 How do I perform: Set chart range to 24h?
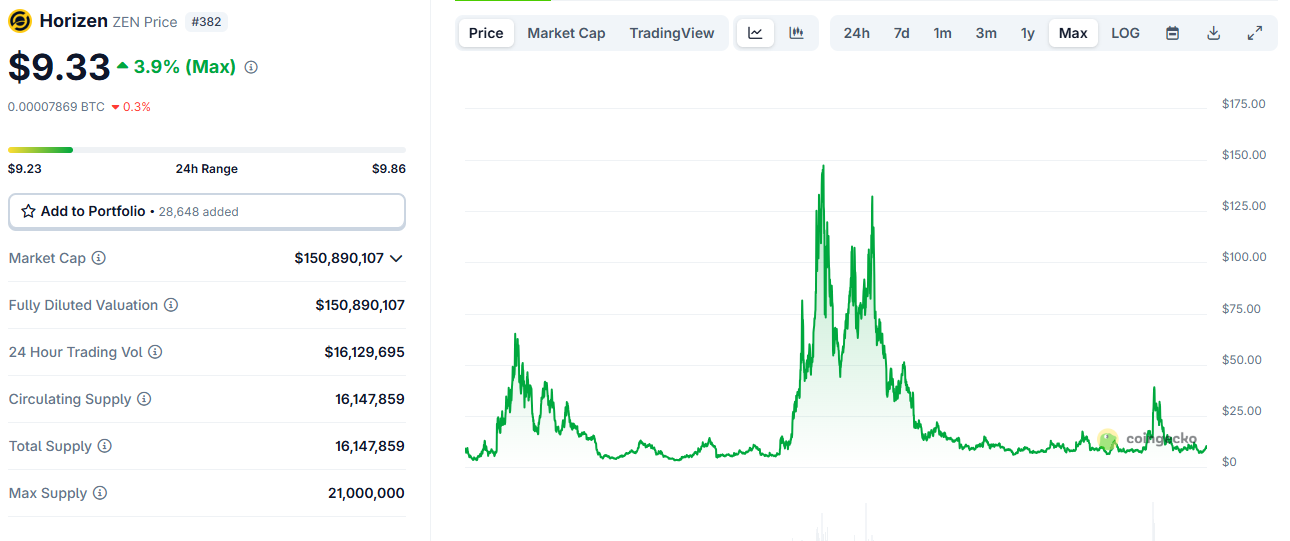[x=856, y=33]
